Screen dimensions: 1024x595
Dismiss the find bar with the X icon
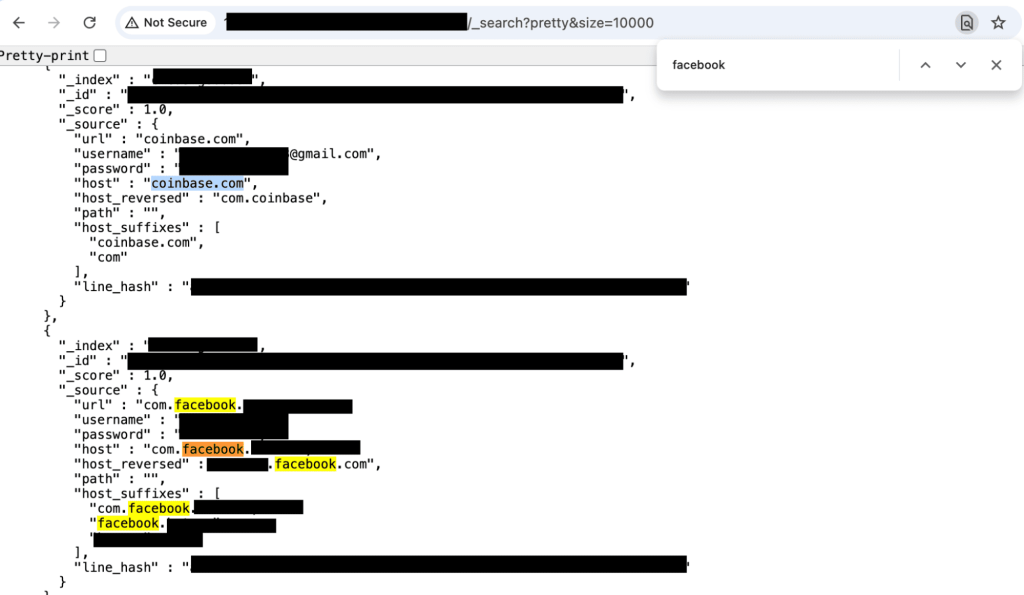pos(996,64)
